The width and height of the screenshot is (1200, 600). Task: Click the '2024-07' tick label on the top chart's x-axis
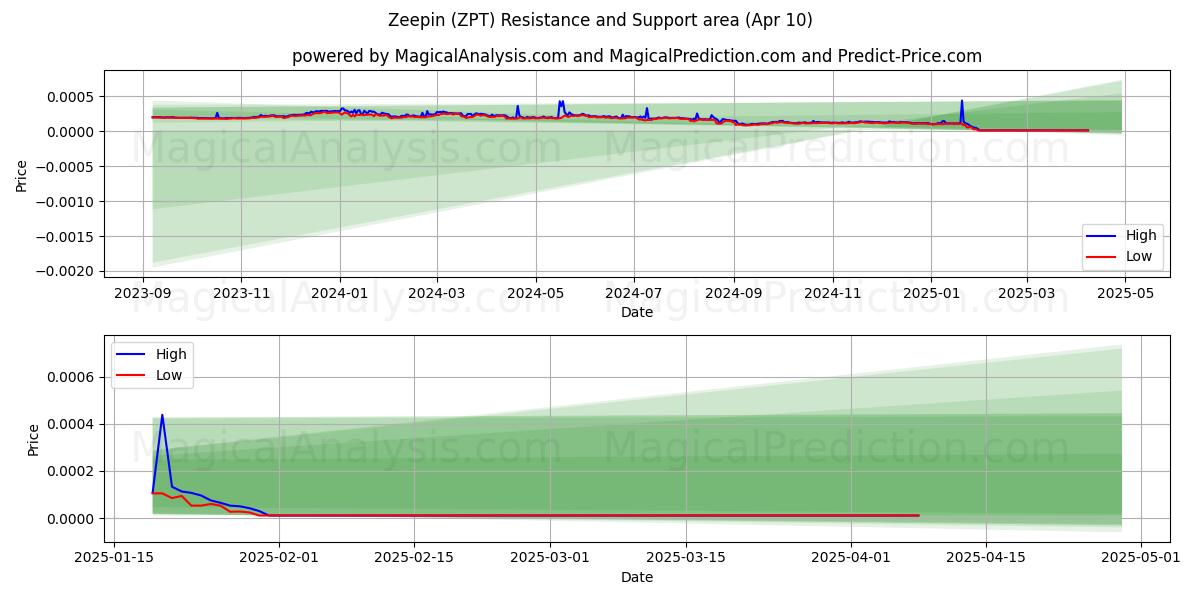tap(634, 293)
